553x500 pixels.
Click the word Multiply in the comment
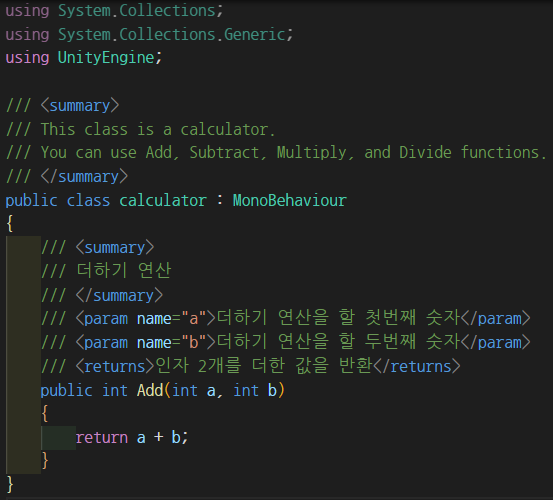click(312, 153)
